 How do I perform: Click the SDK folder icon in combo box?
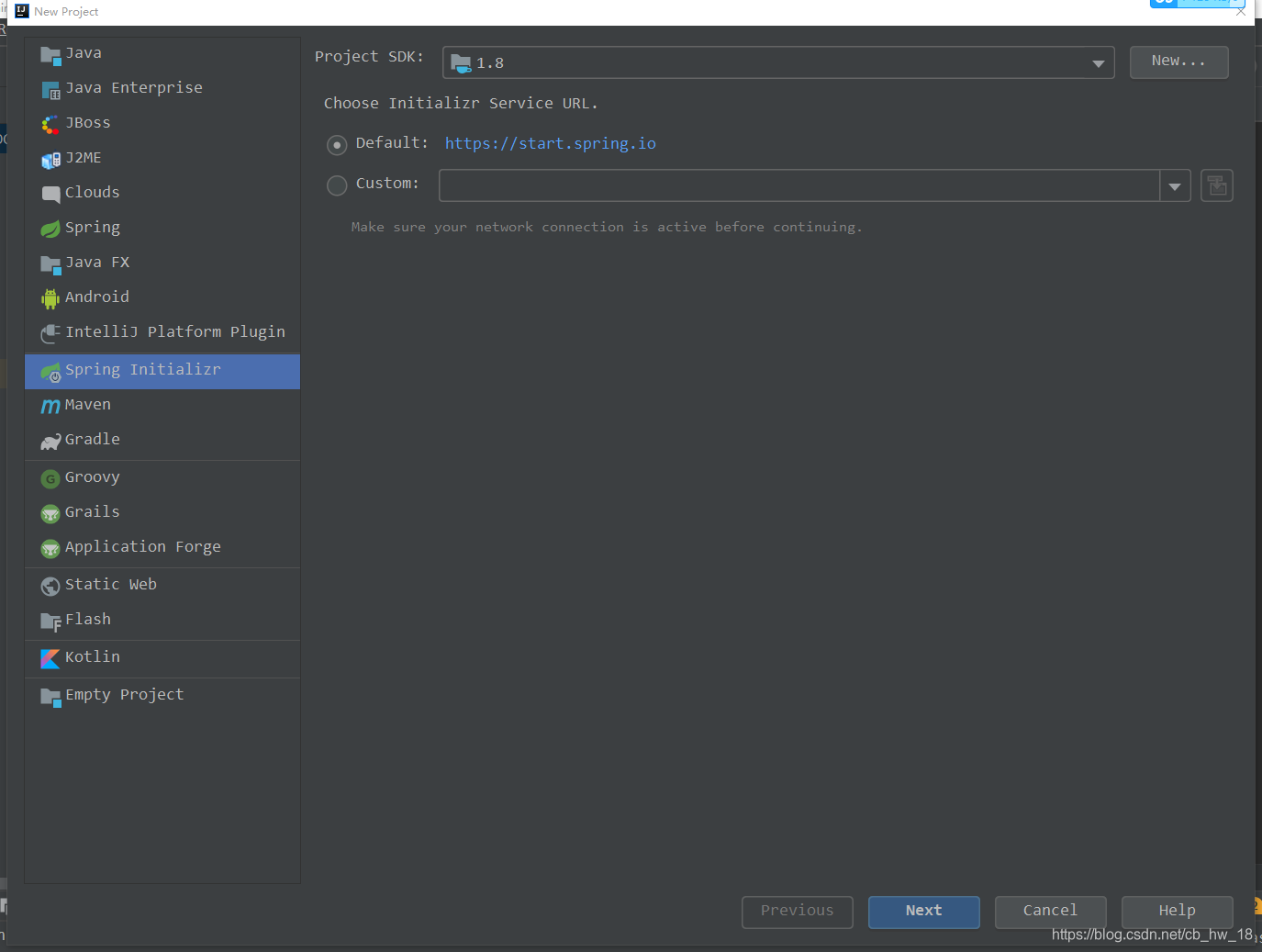[x=461, y=63]
